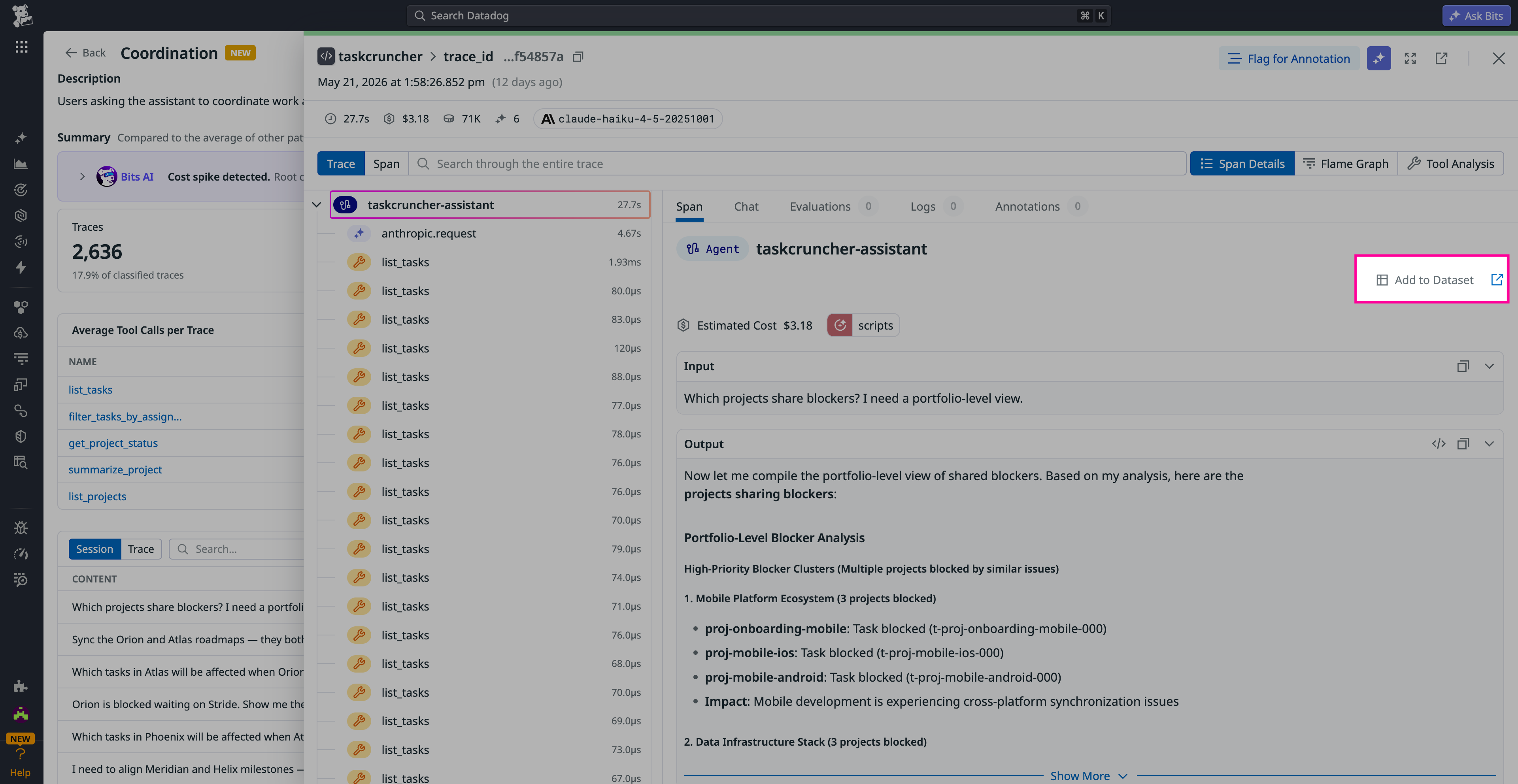
Task: Switch view to Tool Analysis
Action: [1450, 164]
